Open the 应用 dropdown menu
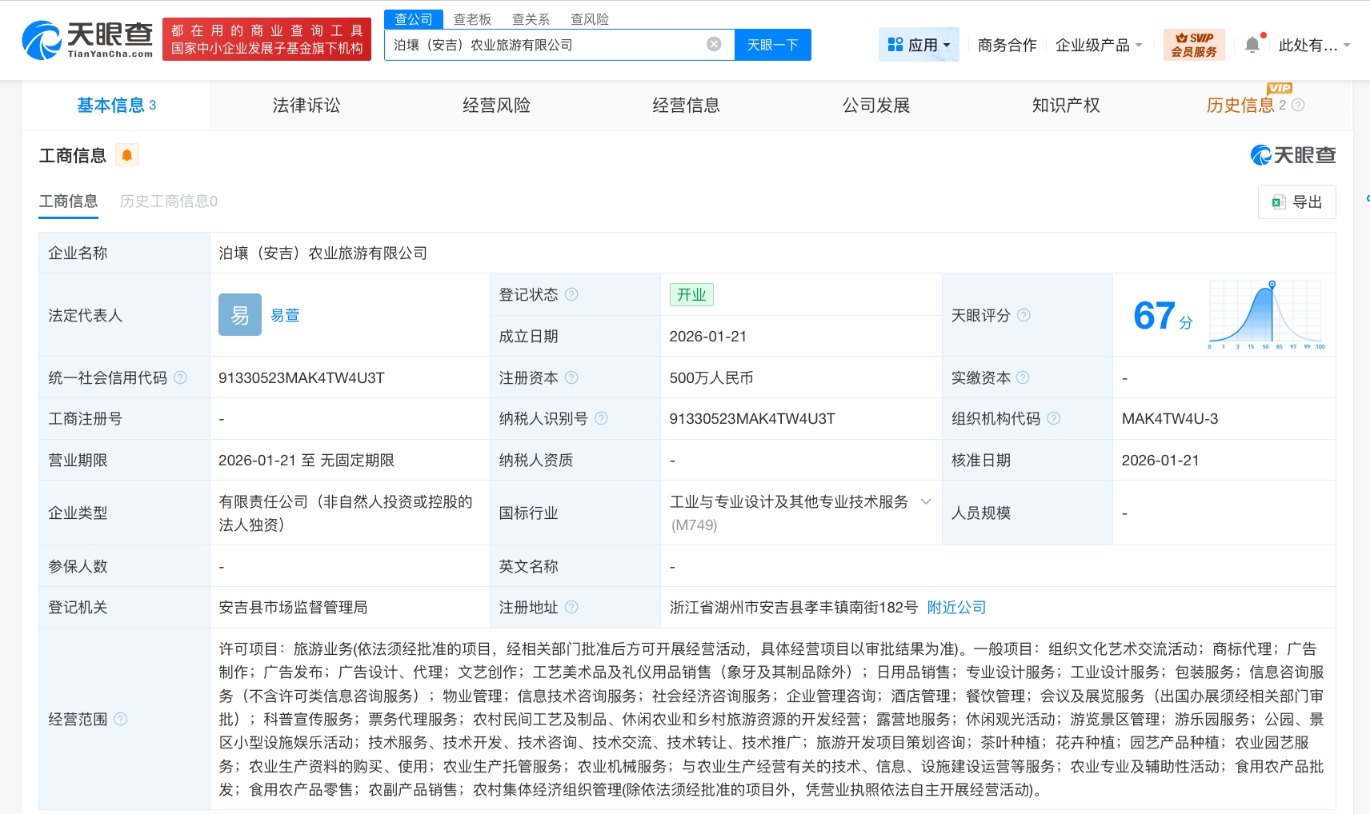1370x814 pixels. point(919,45)
